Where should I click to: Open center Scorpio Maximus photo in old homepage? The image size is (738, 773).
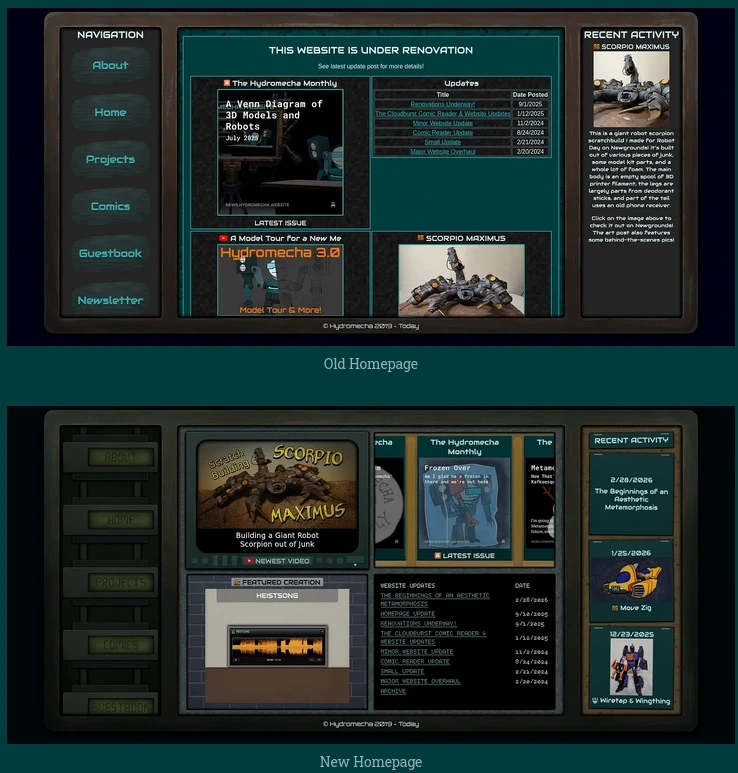461,280
